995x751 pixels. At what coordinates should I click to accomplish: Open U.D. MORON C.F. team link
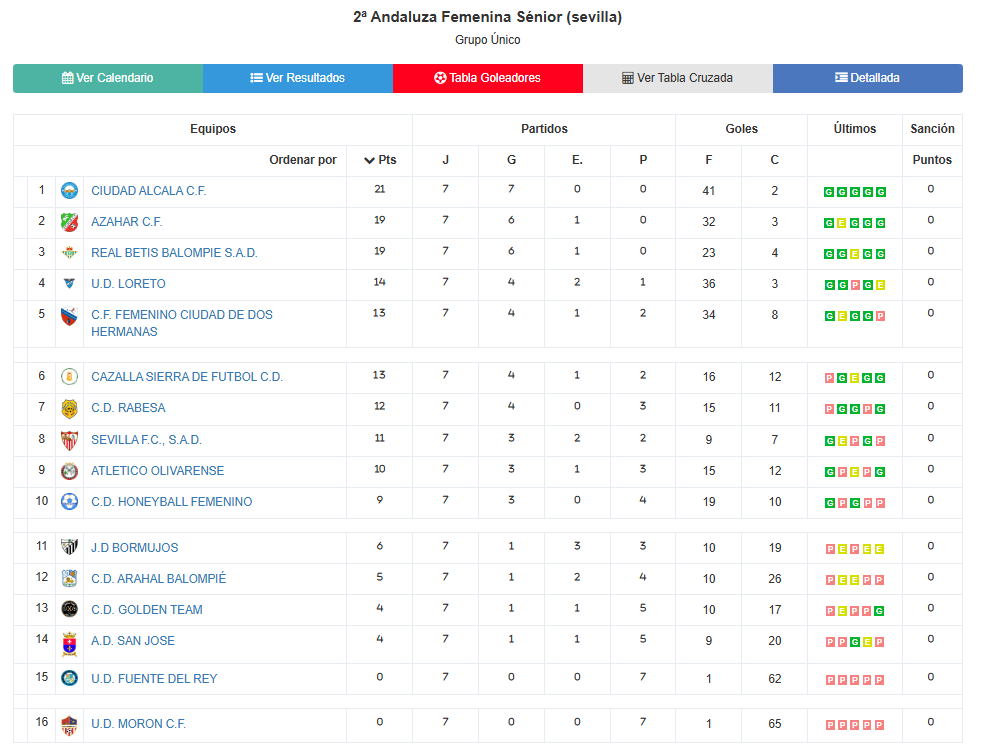coord(138,724)
